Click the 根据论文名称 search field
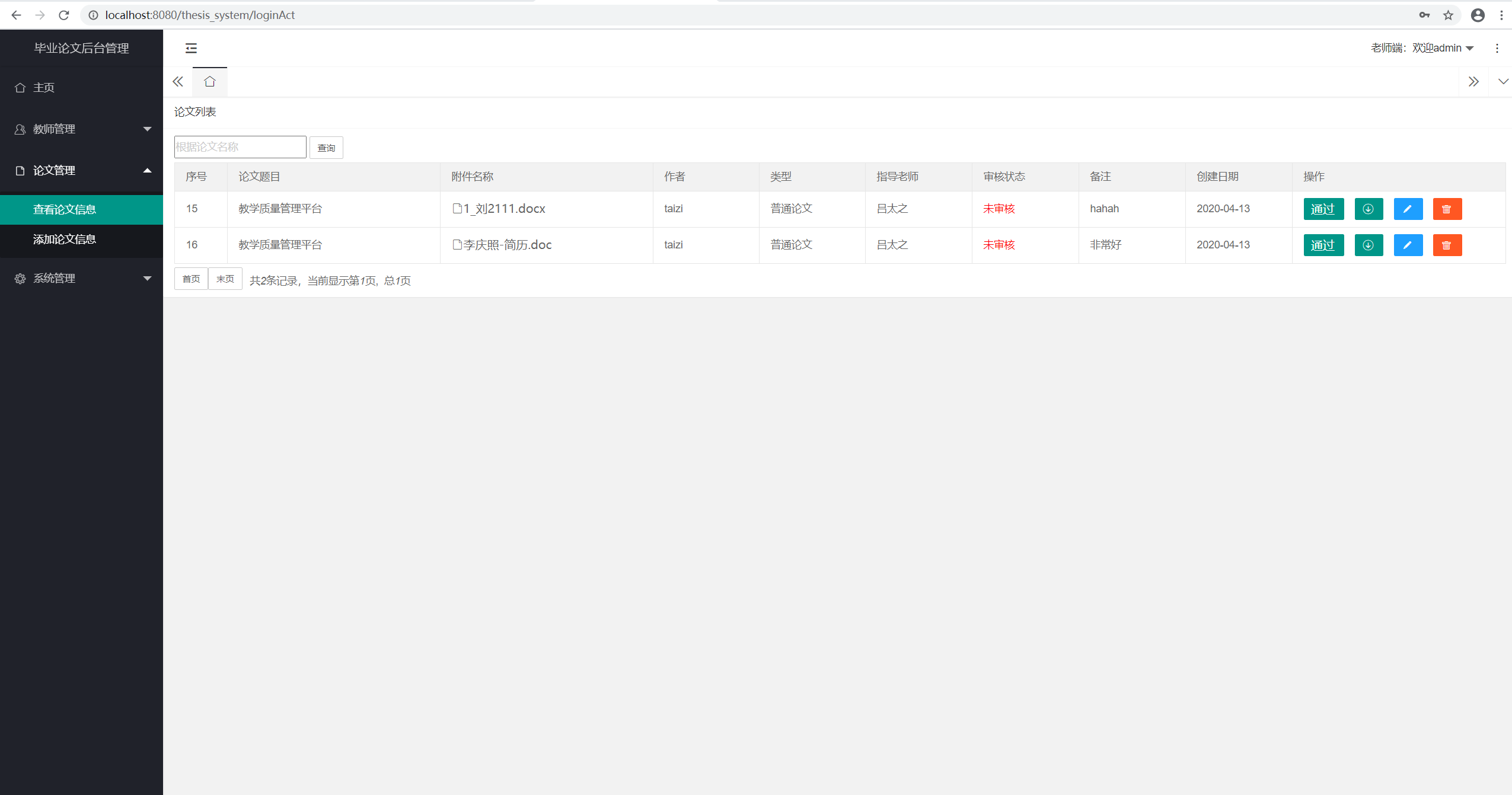 pos(240,147)
